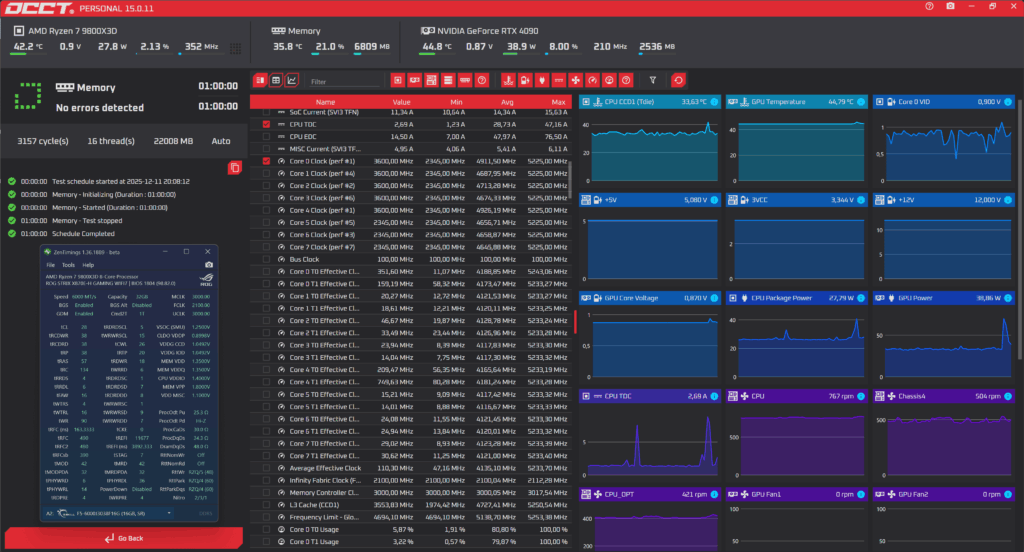
Task: Click the 'Schedule Completed' log entry
Action: tap(83, 234)
